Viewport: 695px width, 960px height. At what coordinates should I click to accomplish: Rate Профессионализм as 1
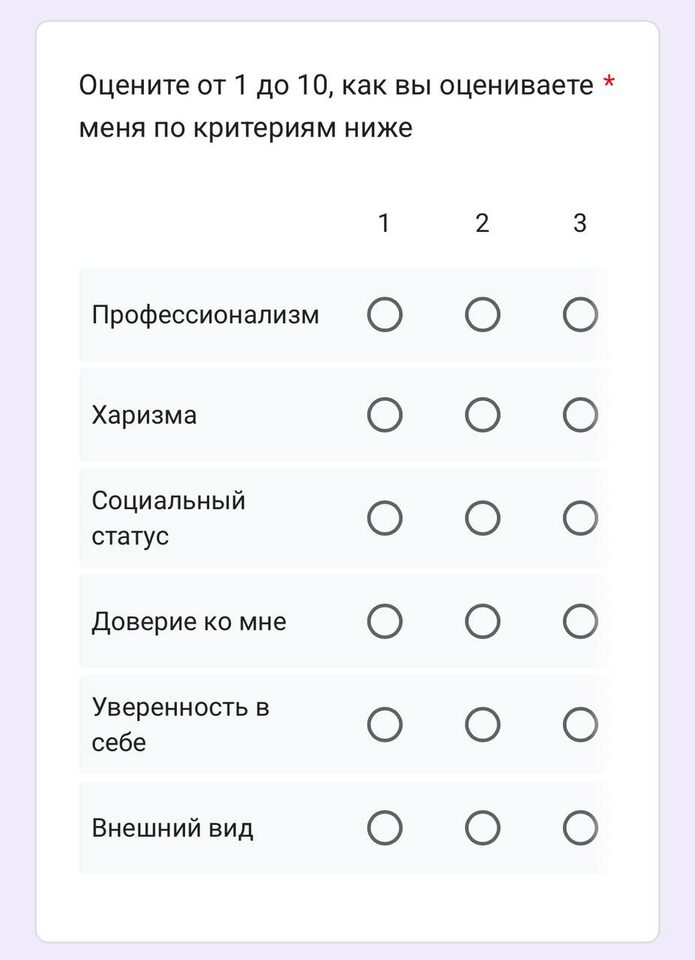click(x=385, y=316)
